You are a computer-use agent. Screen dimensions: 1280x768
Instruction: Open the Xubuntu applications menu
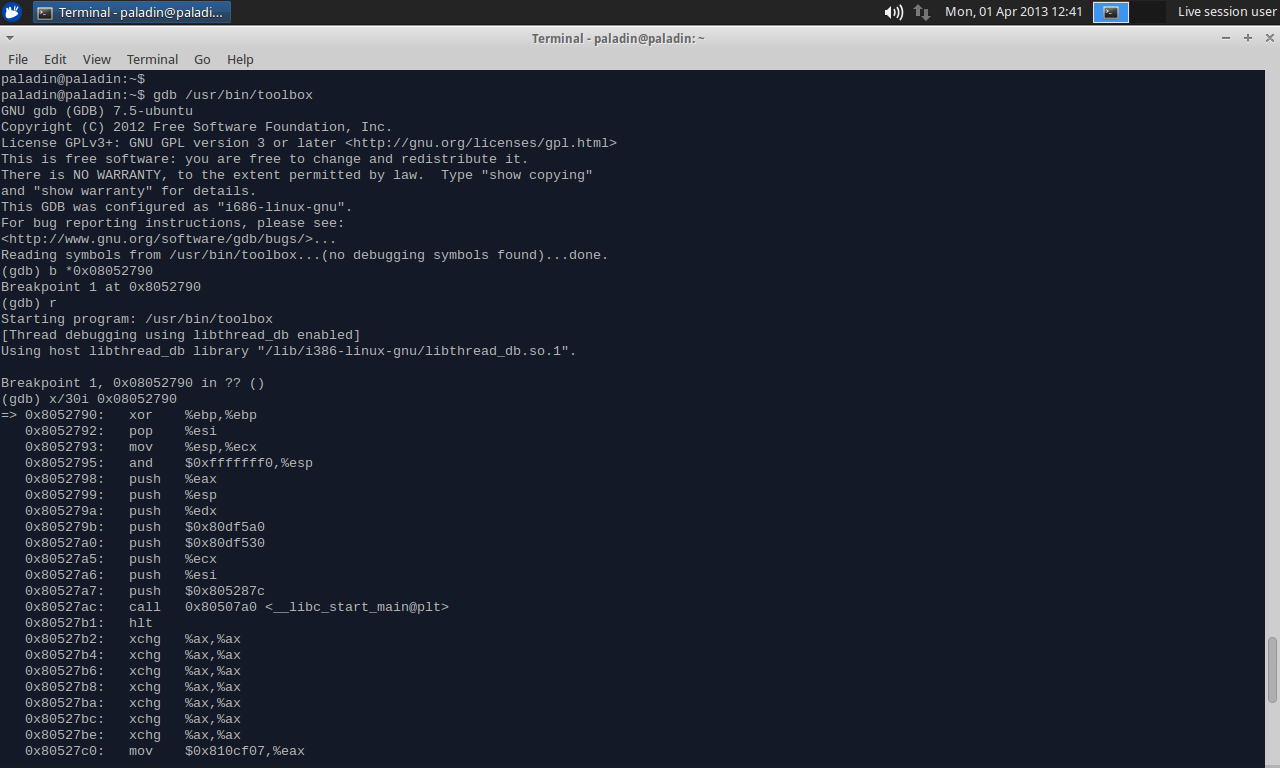tap(11, 12)
